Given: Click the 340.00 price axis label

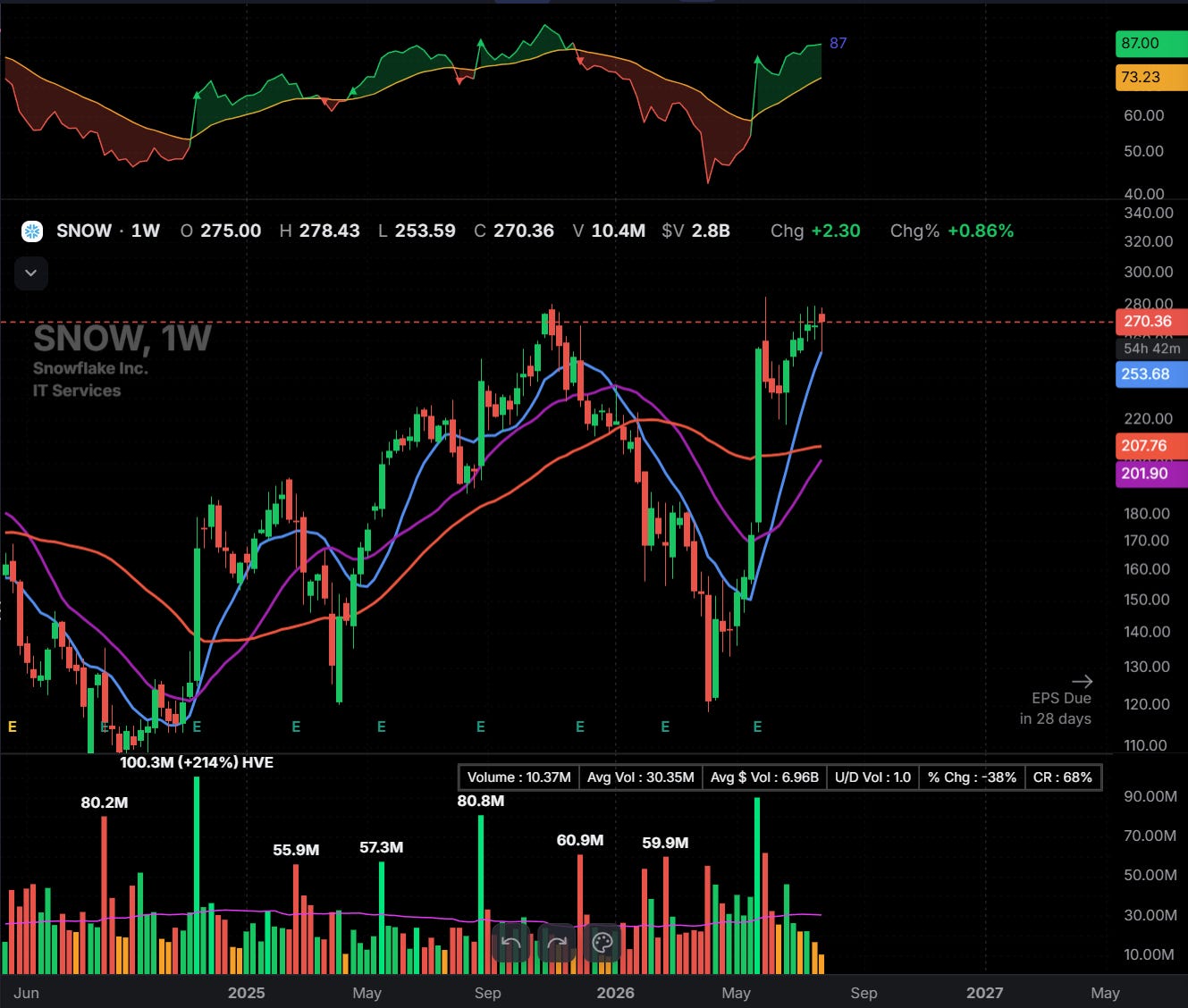Looking at the screenshot, I should click(x=1149, y=213).
